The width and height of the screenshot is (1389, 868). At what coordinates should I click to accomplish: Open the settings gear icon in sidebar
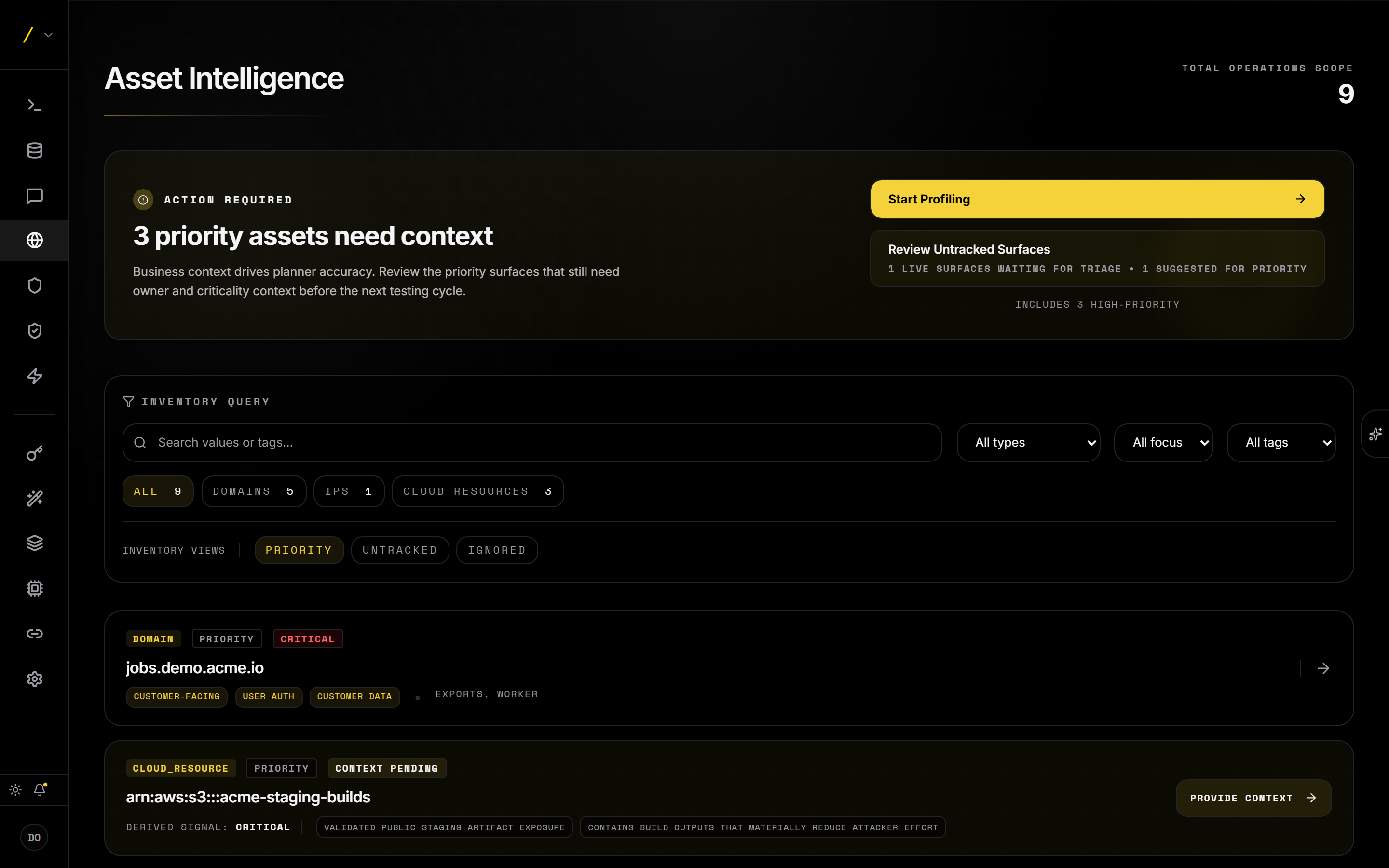[x=34, y=679]
